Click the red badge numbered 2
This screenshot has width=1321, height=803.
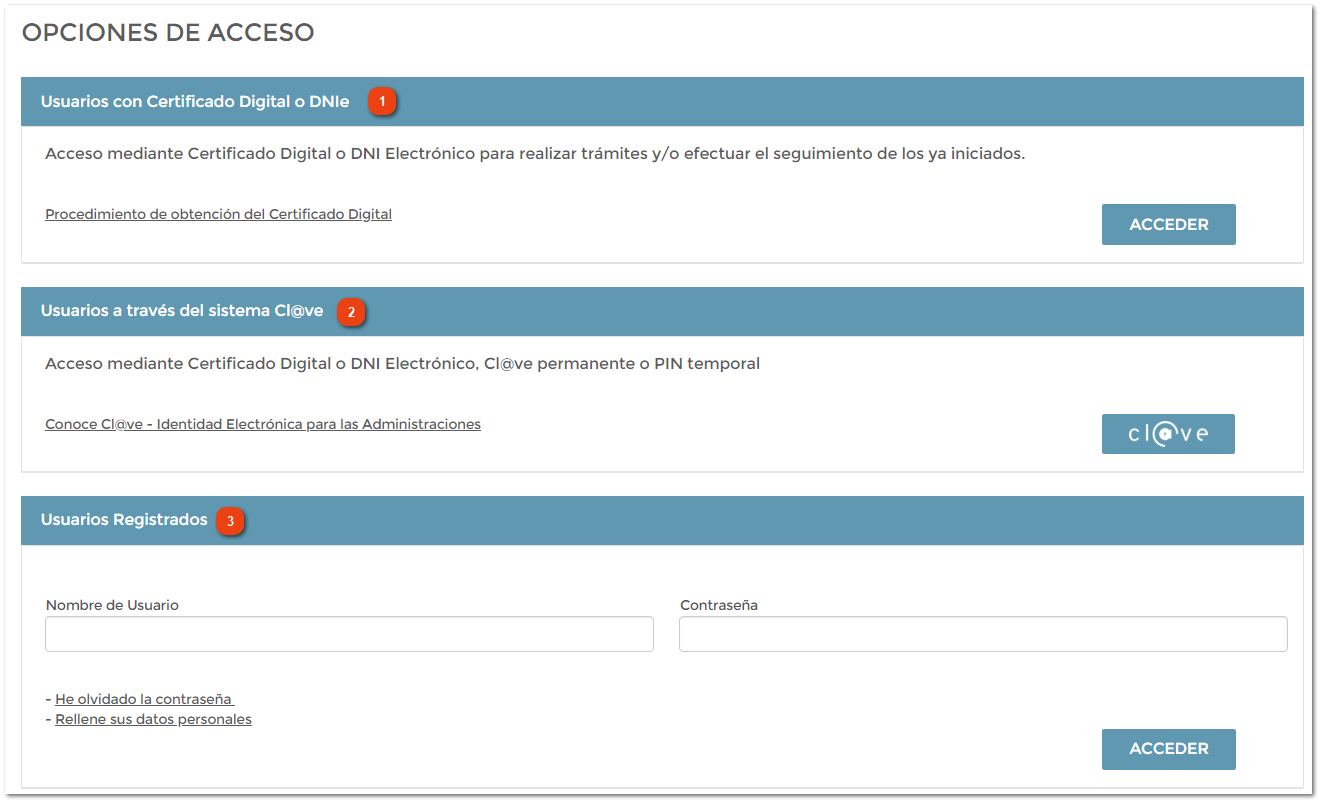(351, 312)
